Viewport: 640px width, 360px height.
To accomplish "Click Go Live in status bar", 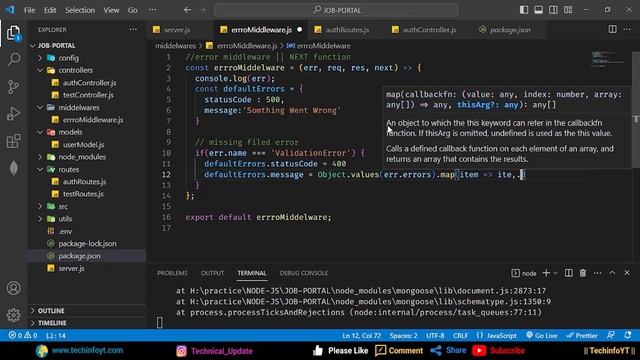I will pos(542,336).
